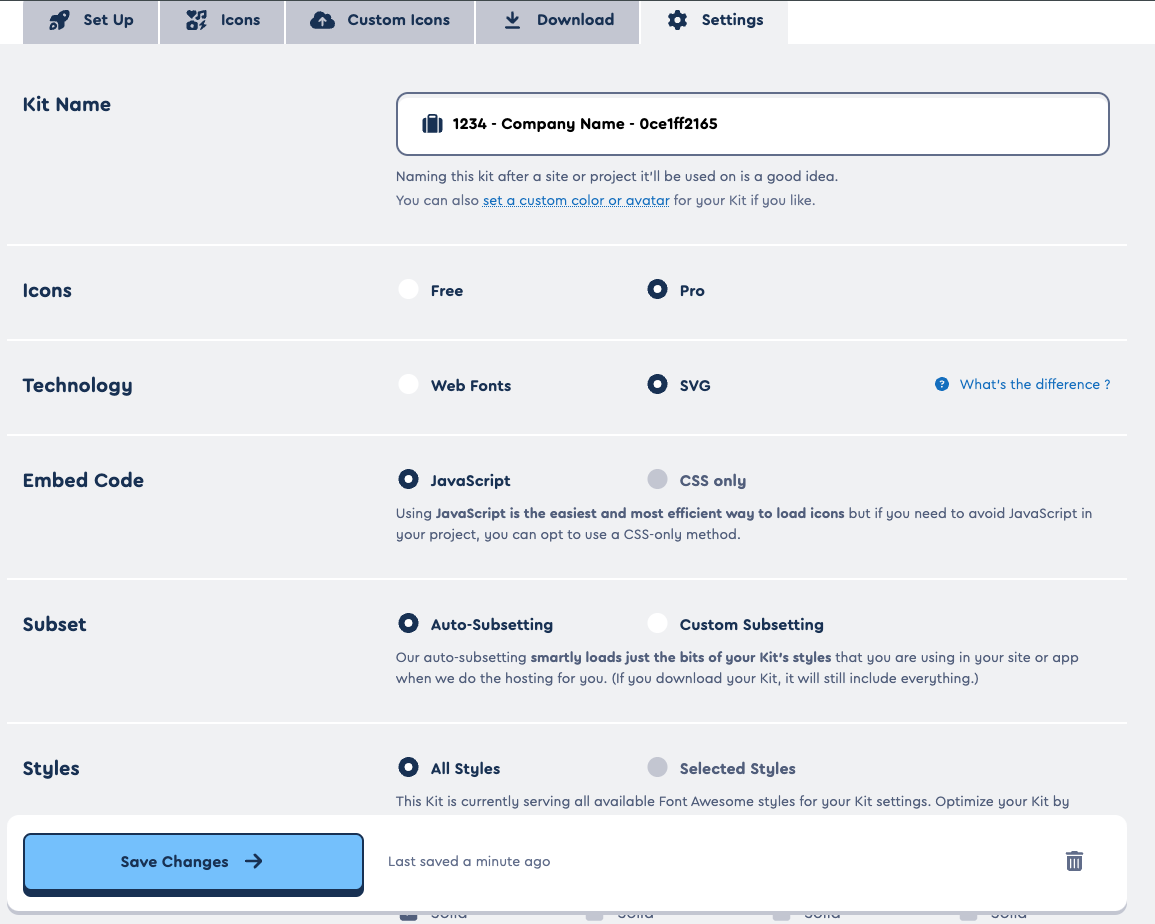Image resolution: width=1155 pixels, height=924 pixels.
Task: Click the download arrow icon on Download tab
Action: (x=512, y=20)
